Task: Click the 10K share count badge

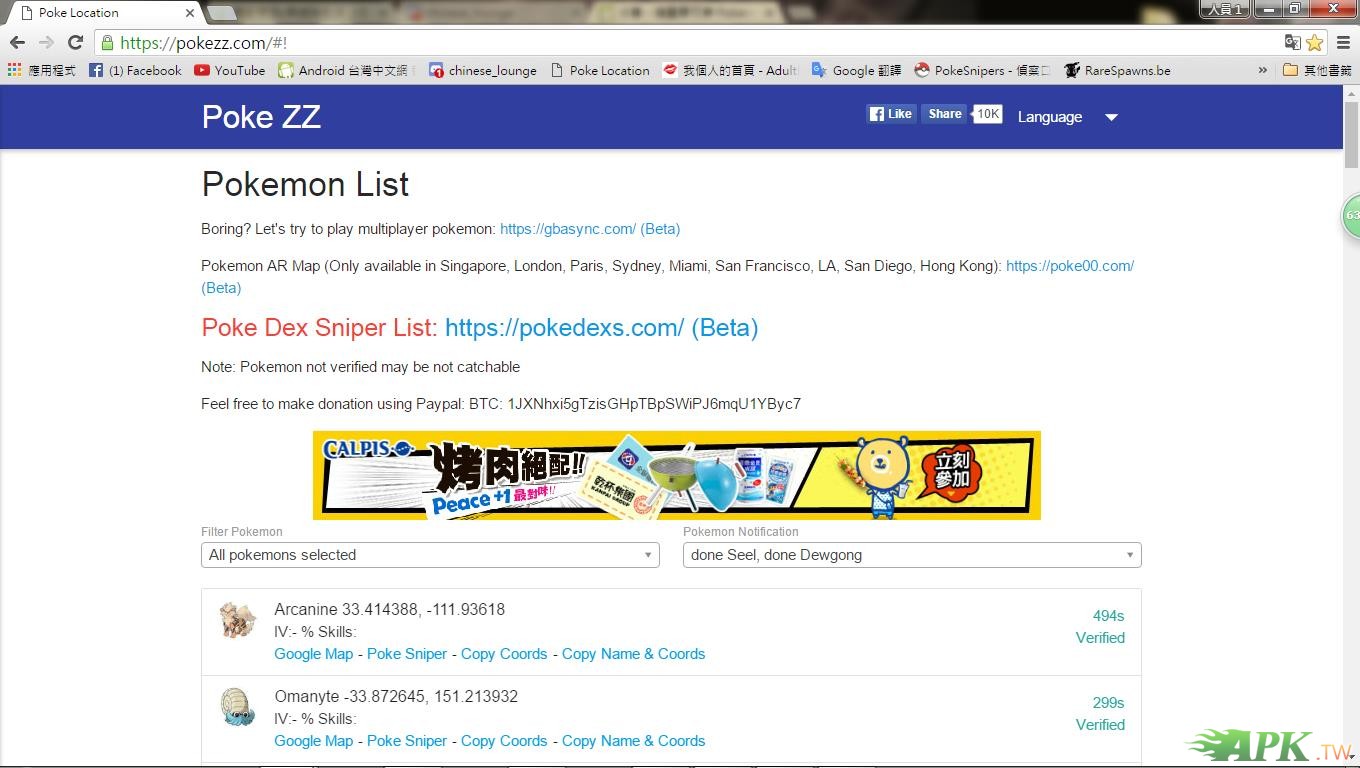Action: pyautogui.click(x=988, y=114)
